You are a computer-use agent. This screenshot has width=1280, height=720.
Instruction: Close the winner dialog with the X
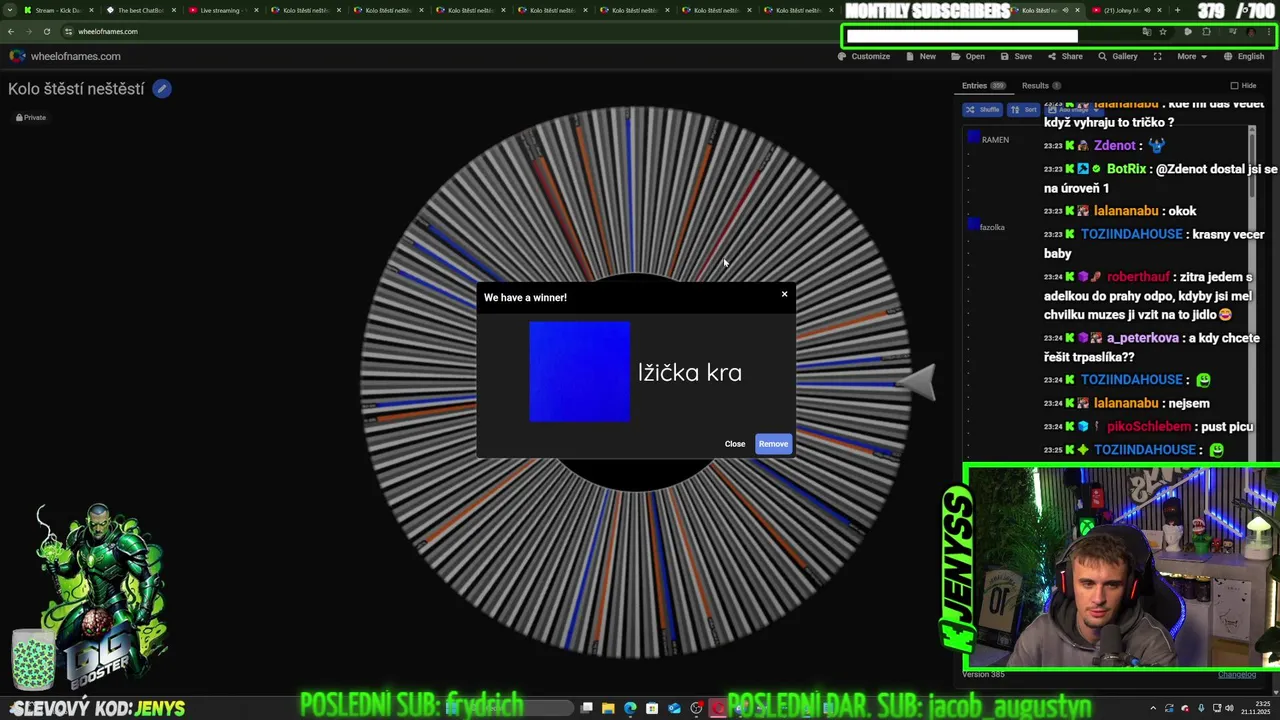[784, 294]
